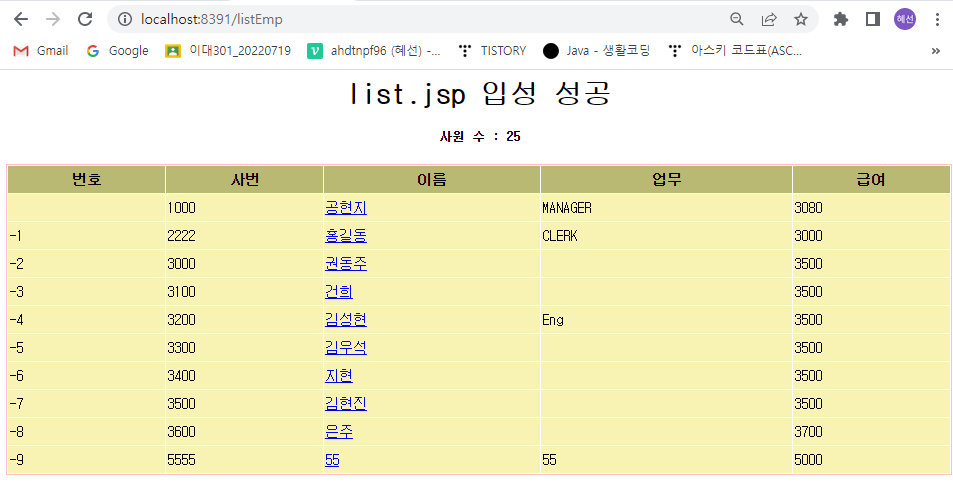The image size is (953, 490).
Task: Open employee link 지현
Action: pos(339,376)
